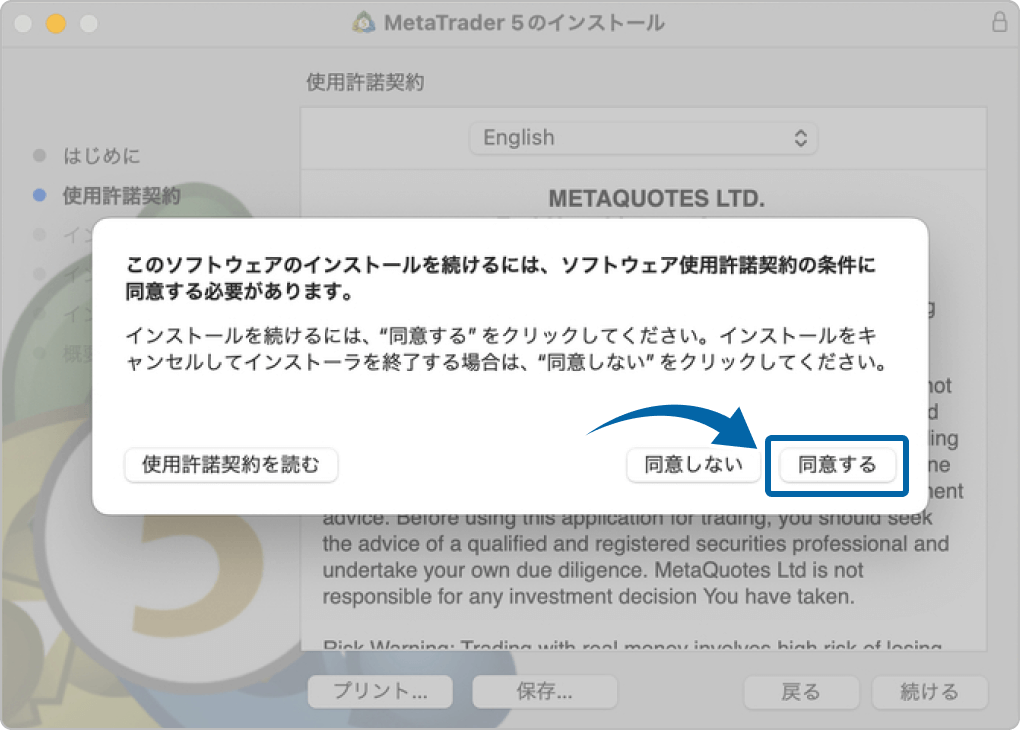
Task: Click the プリント... (Print) button
Action: pos(381,691)
